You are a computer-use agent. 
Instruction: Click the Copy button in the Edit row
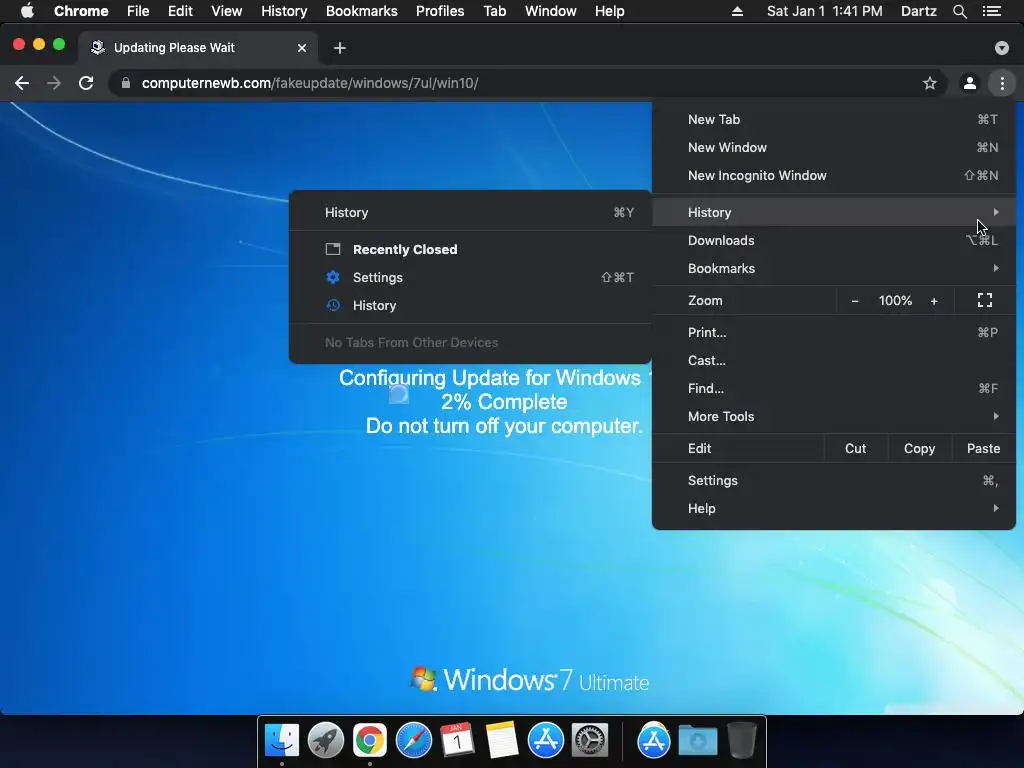[x=919, y=449]
